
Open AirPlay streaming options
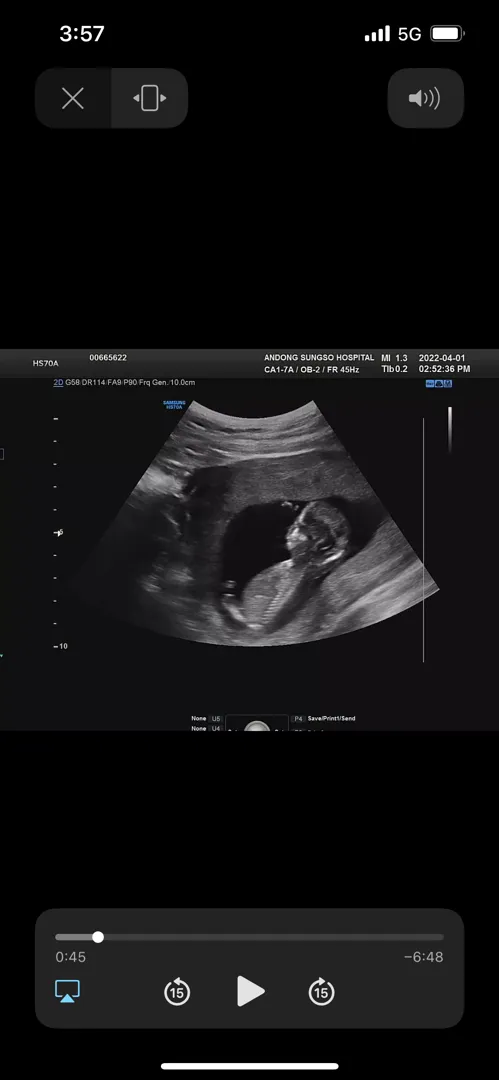tap(68, 991)
